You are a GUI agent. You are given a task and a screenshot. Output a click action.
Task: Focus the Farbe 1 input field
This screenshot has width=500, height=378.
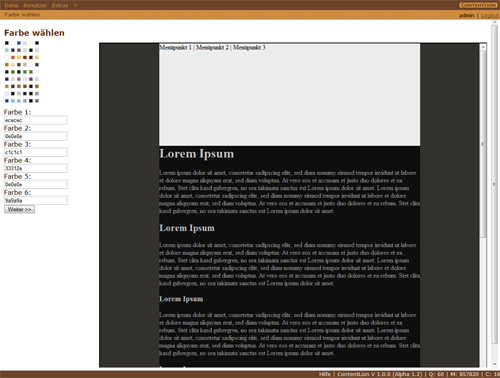coord(36,120)
